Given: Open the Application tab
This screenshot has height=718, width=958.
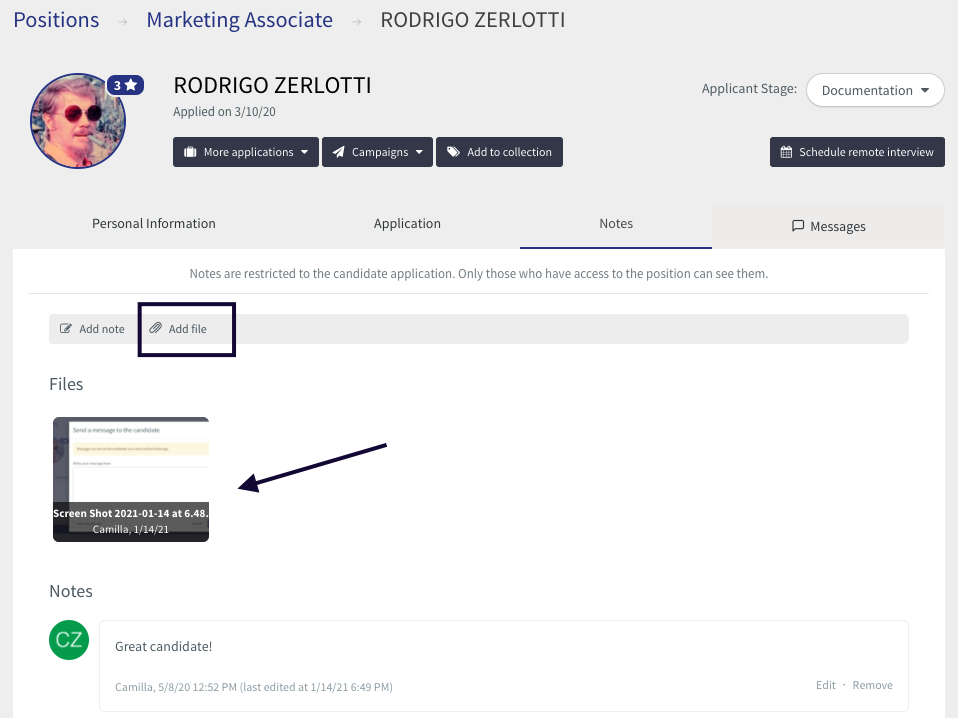Looking at the screenshot, I should point(407,224).
